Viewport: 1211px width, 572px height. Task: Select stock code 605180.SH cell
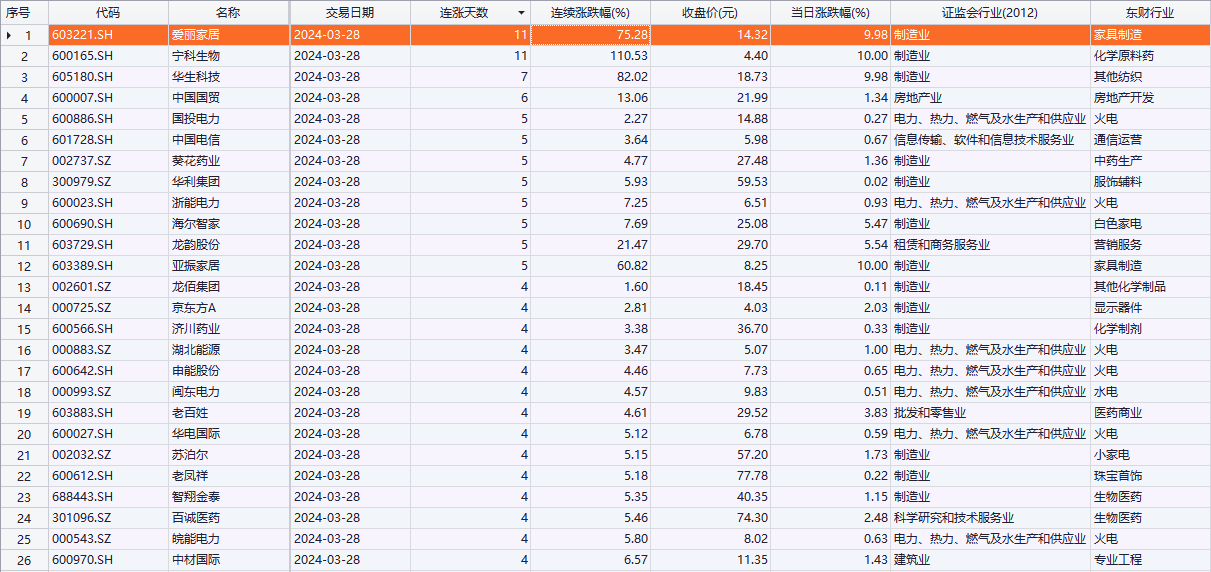(83, 77)
